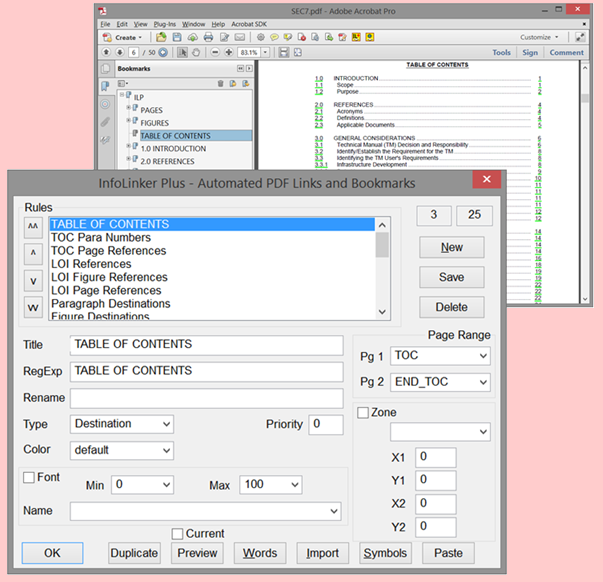Toggle the Current checkbox
Viewport: 603px width, 582px height.
point(177,534)
